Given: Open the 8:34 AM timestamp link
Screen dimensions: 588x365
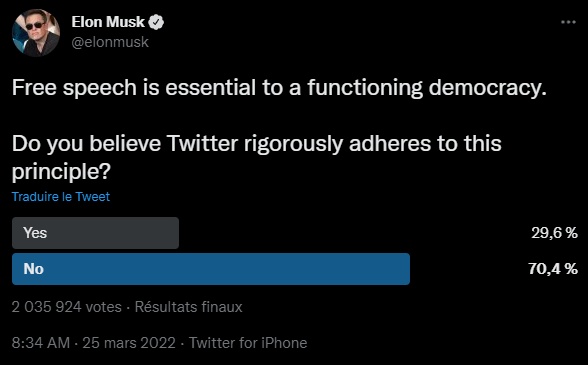Looking at the screenshot, I should tap(41, 343).
